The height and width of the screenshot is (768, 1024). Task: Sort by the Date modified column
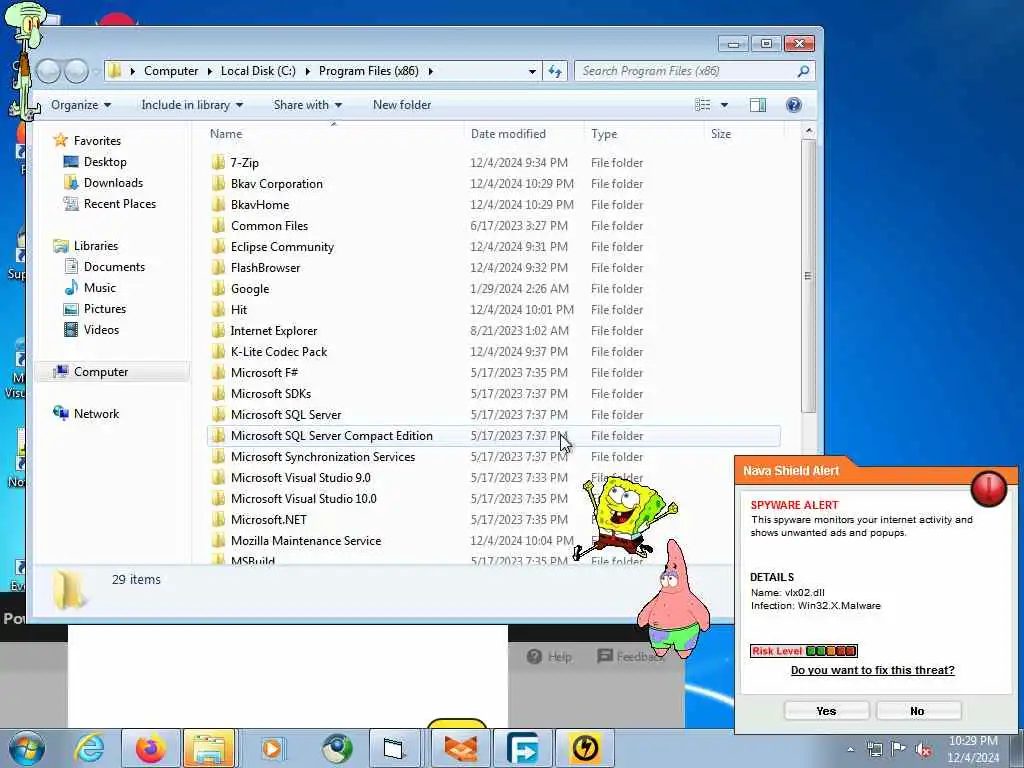pyautogui.click(x=508, y=134)
